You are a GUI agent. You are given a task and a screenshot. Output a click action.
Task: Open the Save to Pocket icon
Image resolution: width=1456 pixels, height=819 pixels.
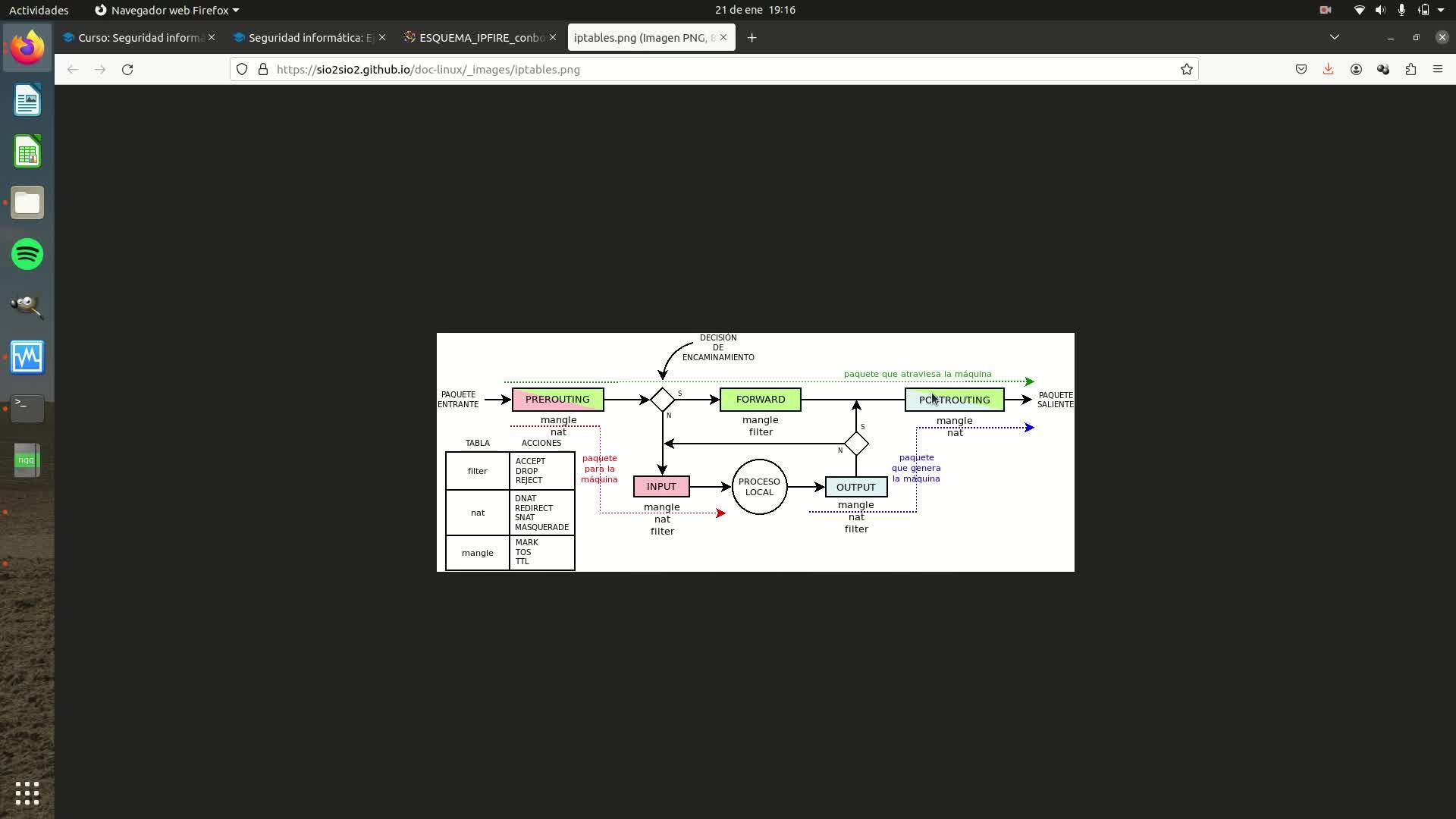[x=1301, y=69]
